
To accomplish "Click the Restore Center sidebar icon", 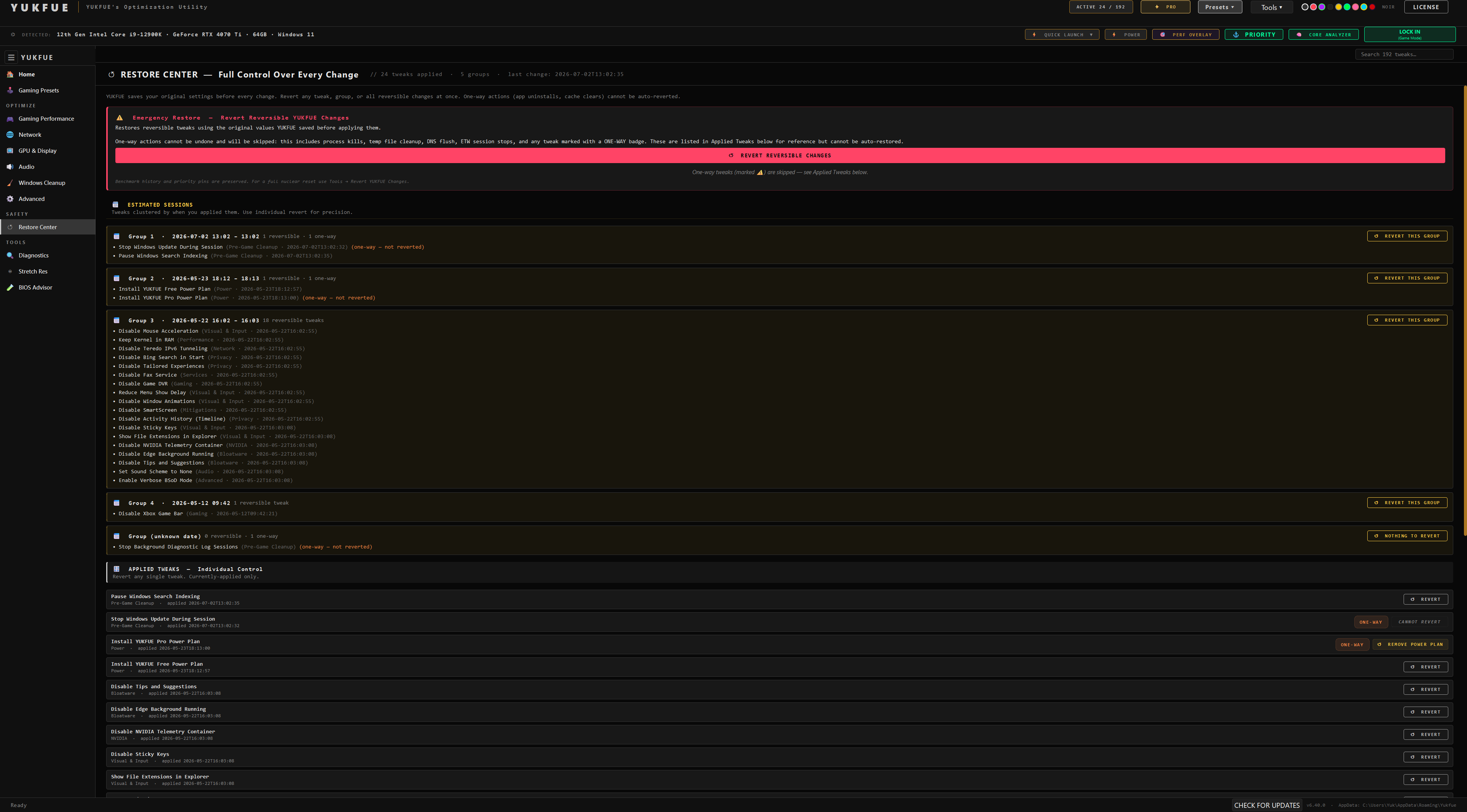I will [x=10, y=227].
